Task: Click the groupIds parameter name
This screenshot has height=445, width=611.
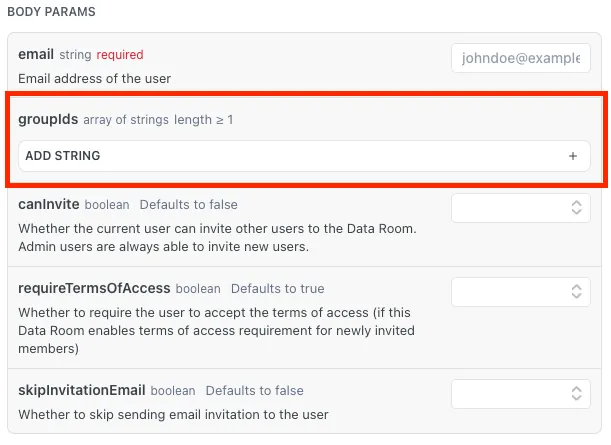Action: [48, 119]
